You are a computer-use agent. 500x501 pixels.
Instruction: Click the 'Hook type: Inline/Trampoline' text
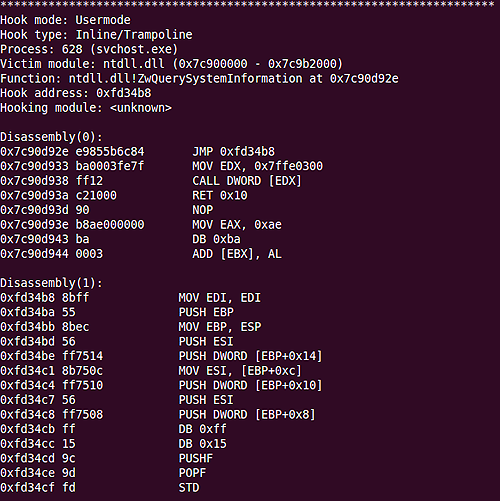point(96,35)
